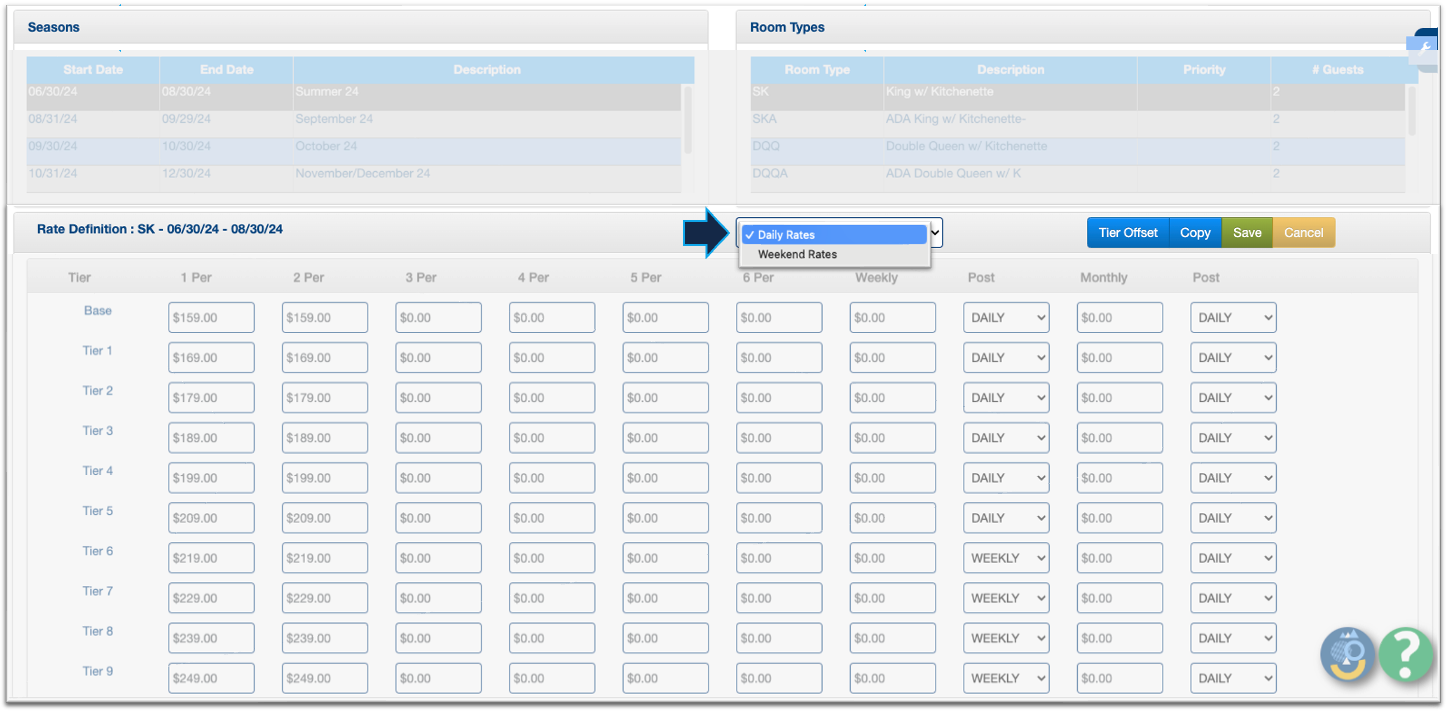Cancel the rate definition changes

coord(1303,233)
